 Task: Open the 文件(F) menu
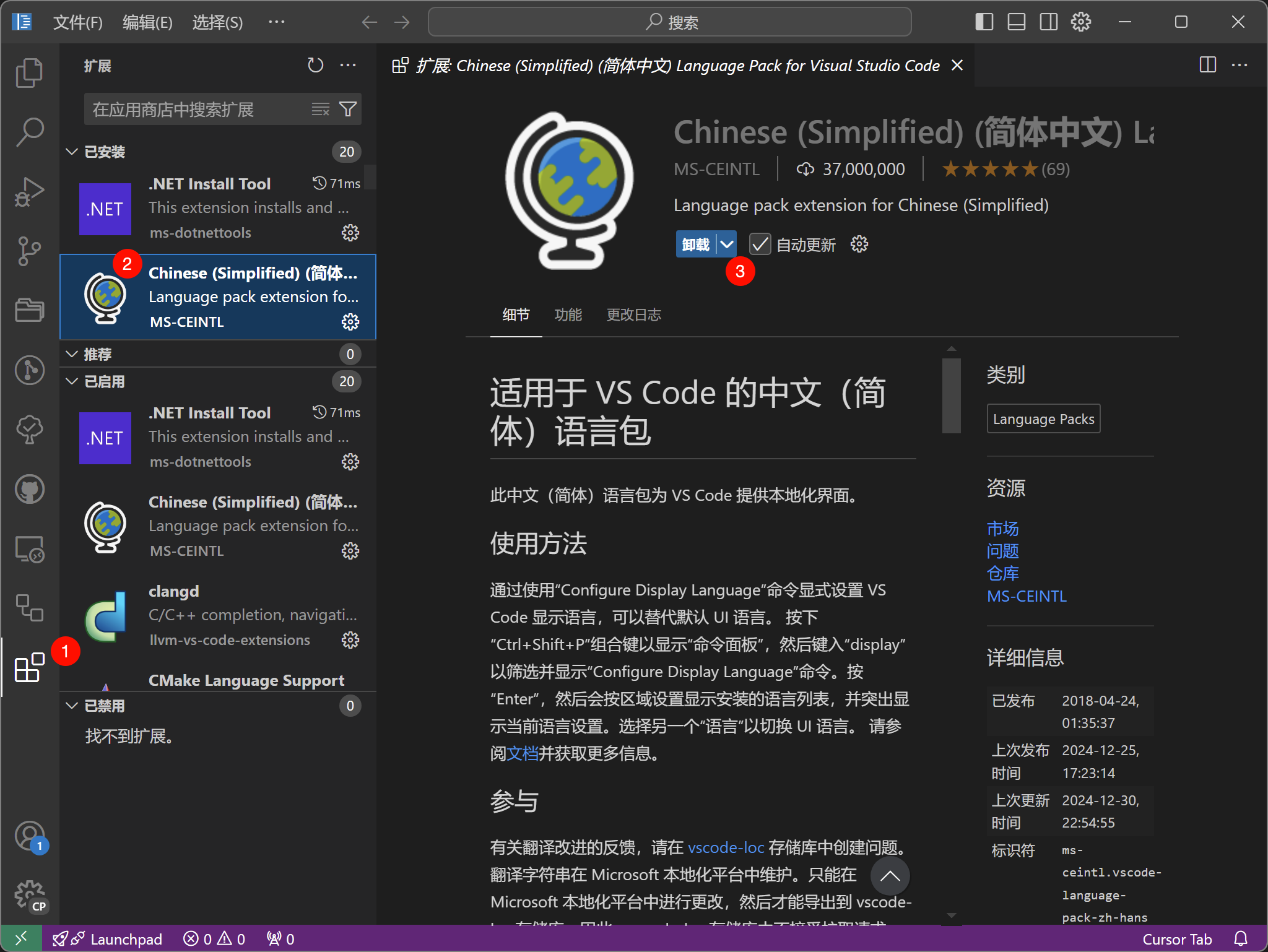78,23
